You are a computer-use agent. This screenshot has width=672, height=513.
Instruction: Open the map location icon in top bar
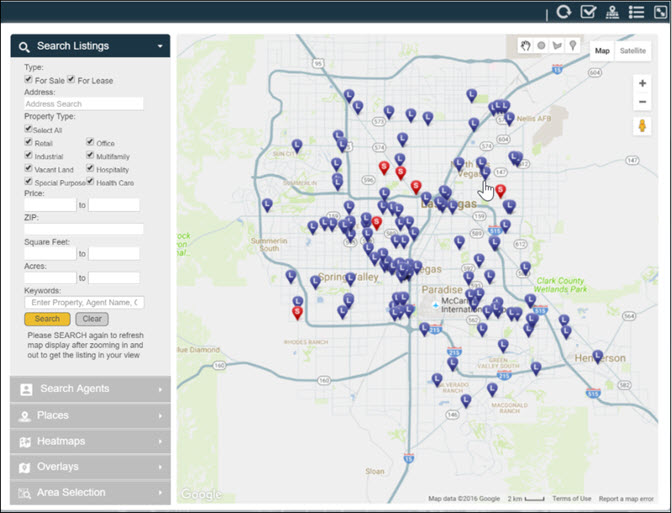(613, 12)
